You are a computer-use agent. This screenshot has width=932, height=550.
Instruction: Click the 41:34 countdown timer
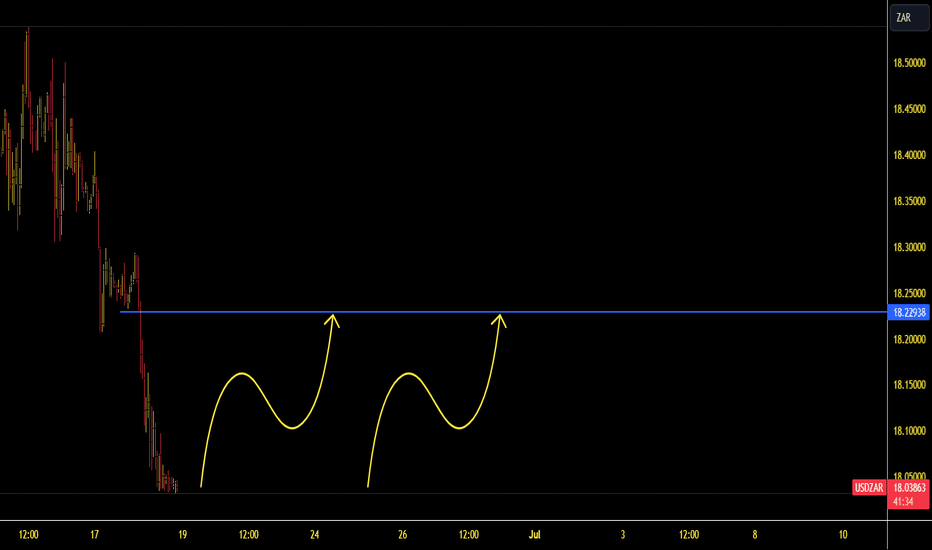coord(903,502)
